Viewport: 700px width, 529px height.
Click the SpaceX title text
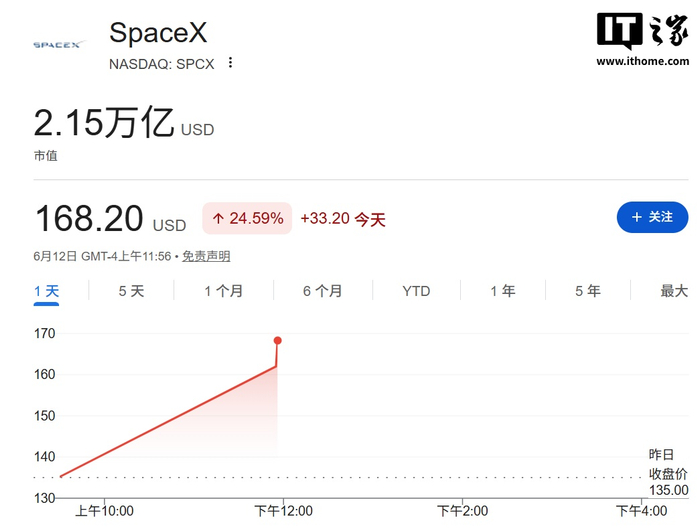[158, 33]
